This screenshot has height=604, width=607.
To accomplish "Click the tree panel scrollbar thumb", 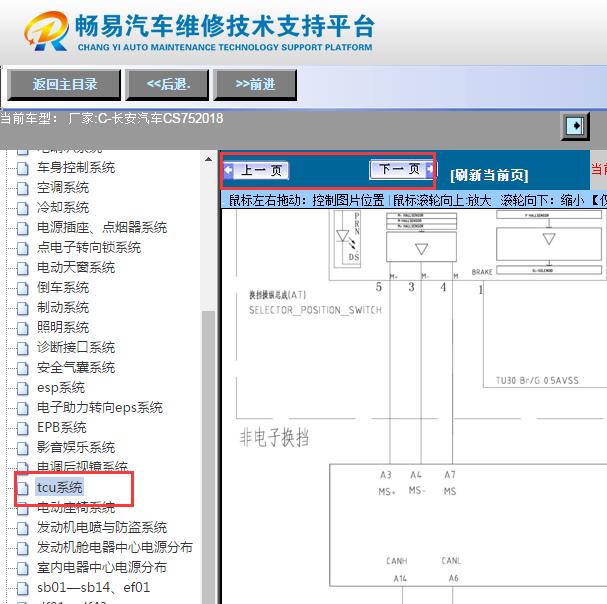I will 208,457.
